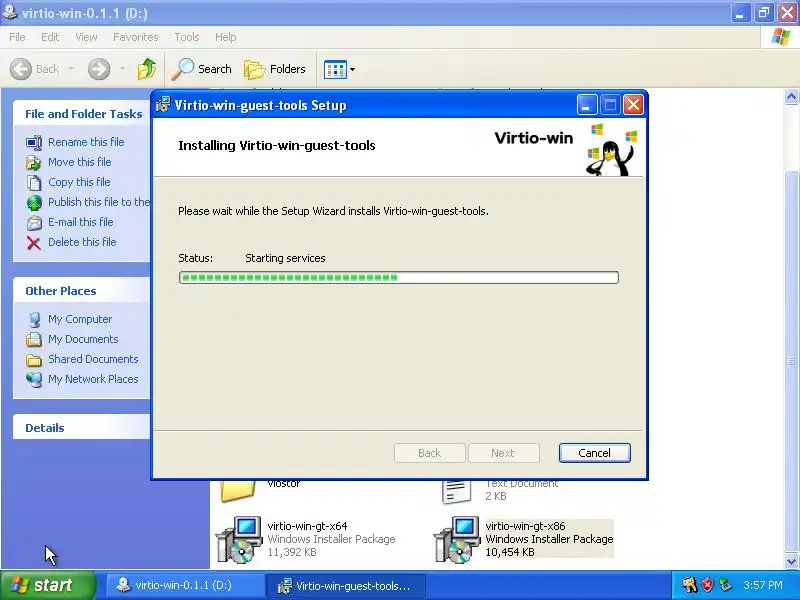The image size is (800, 600).
Task: Switch to Virtio-win-guest-tools taskbar button
Action: point(345,585)
